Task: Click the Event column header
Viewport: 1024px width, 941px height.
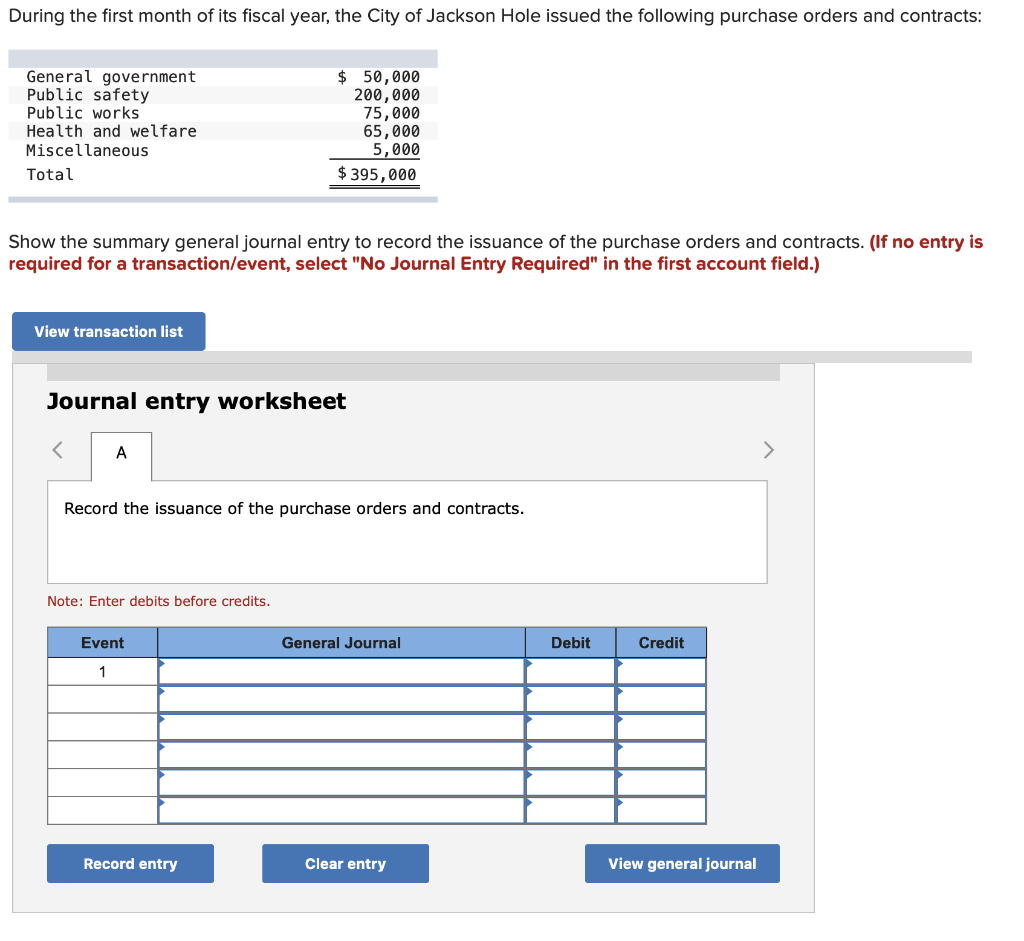Action: pyautogui.click(x=103, y=643)
